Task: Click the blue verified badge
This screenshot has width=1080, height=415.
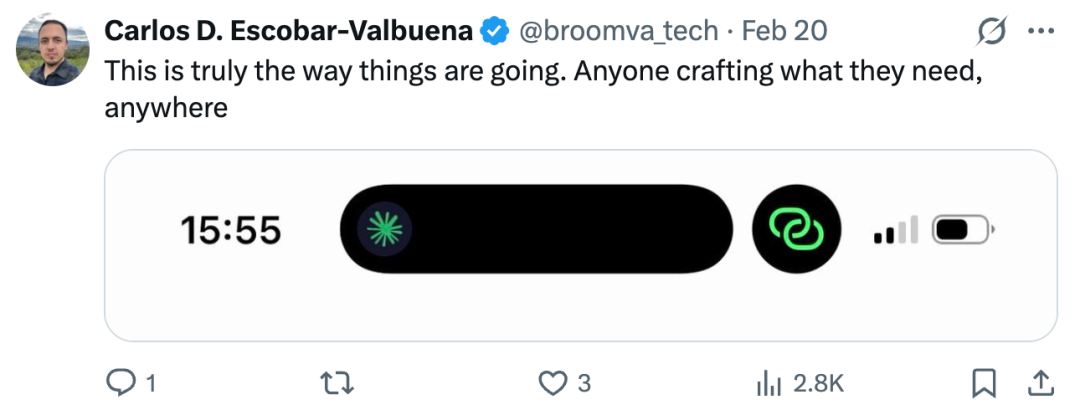Action: [x=495, y=31]
